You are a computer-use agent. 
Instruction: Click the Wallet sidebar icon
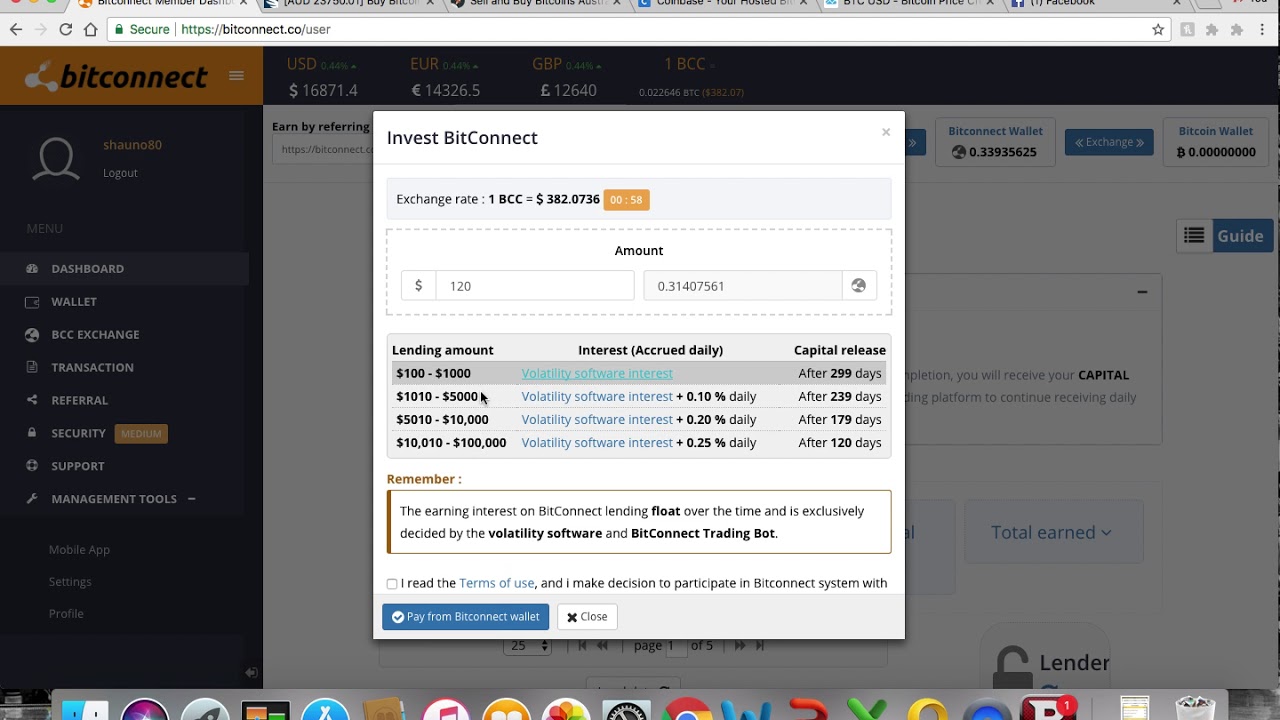32,301
